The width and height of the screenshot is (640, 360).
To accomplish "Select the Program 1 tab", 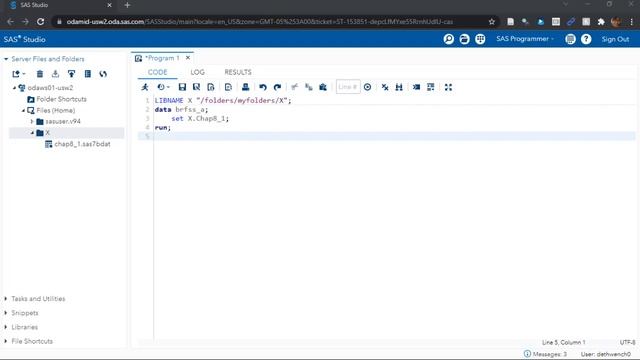I will coord(162,58).
